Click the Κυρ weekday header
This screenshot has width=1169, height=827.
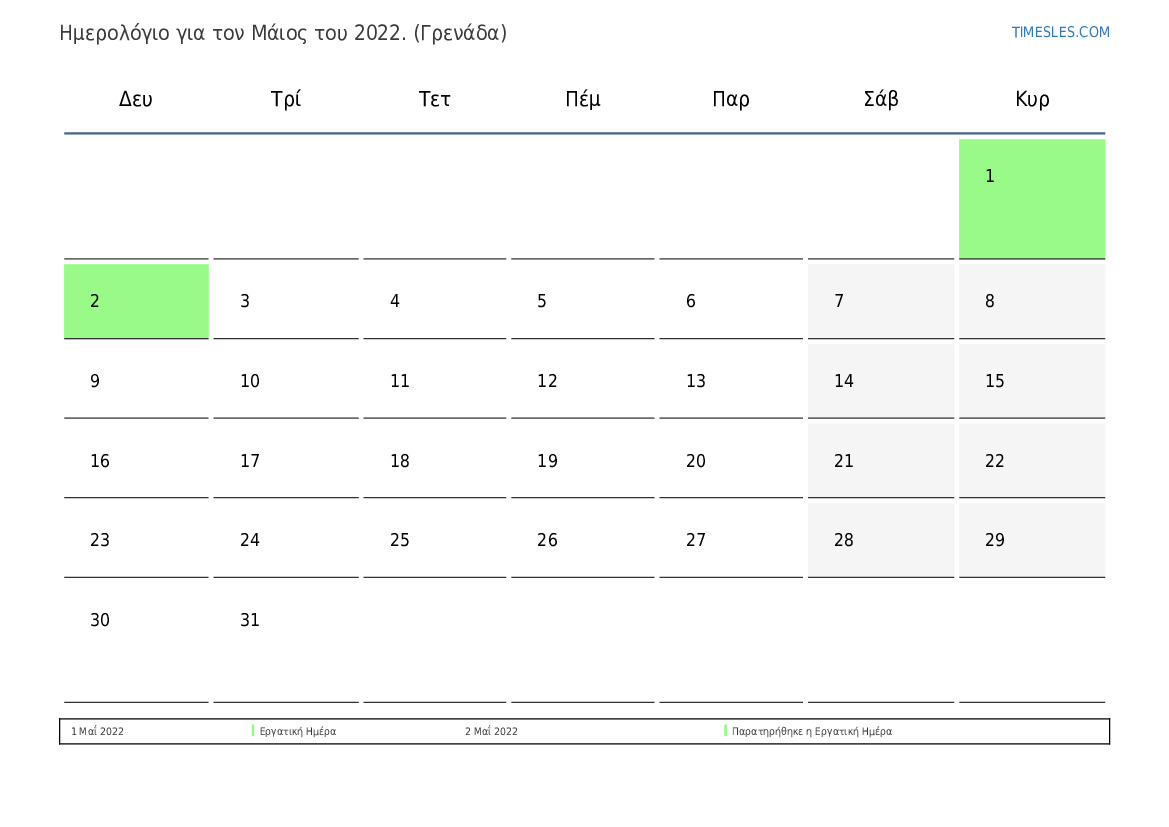(x=1032, y=99)
